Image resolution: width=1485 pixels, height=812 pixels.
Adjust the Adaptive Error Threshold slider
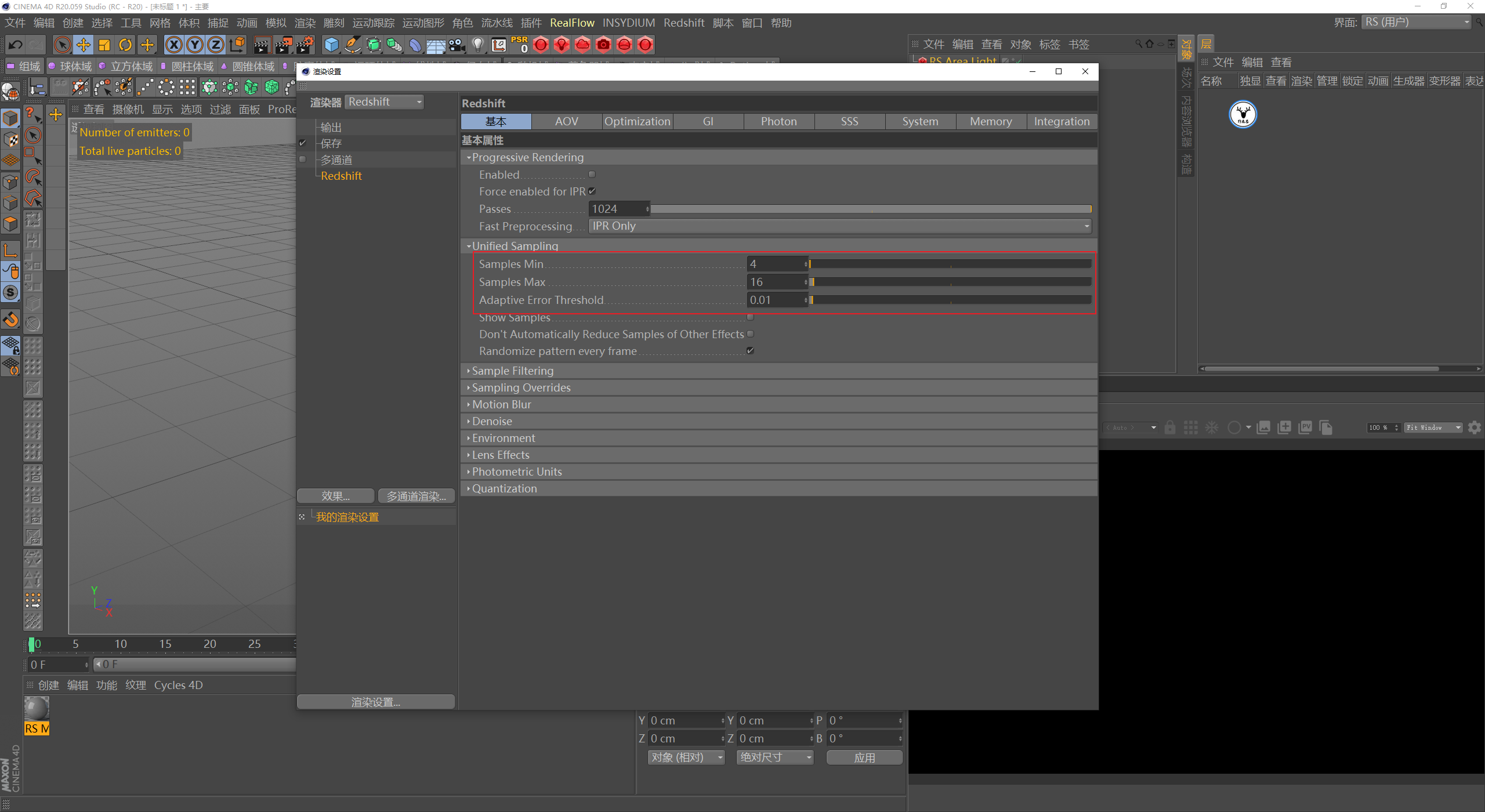951,300
